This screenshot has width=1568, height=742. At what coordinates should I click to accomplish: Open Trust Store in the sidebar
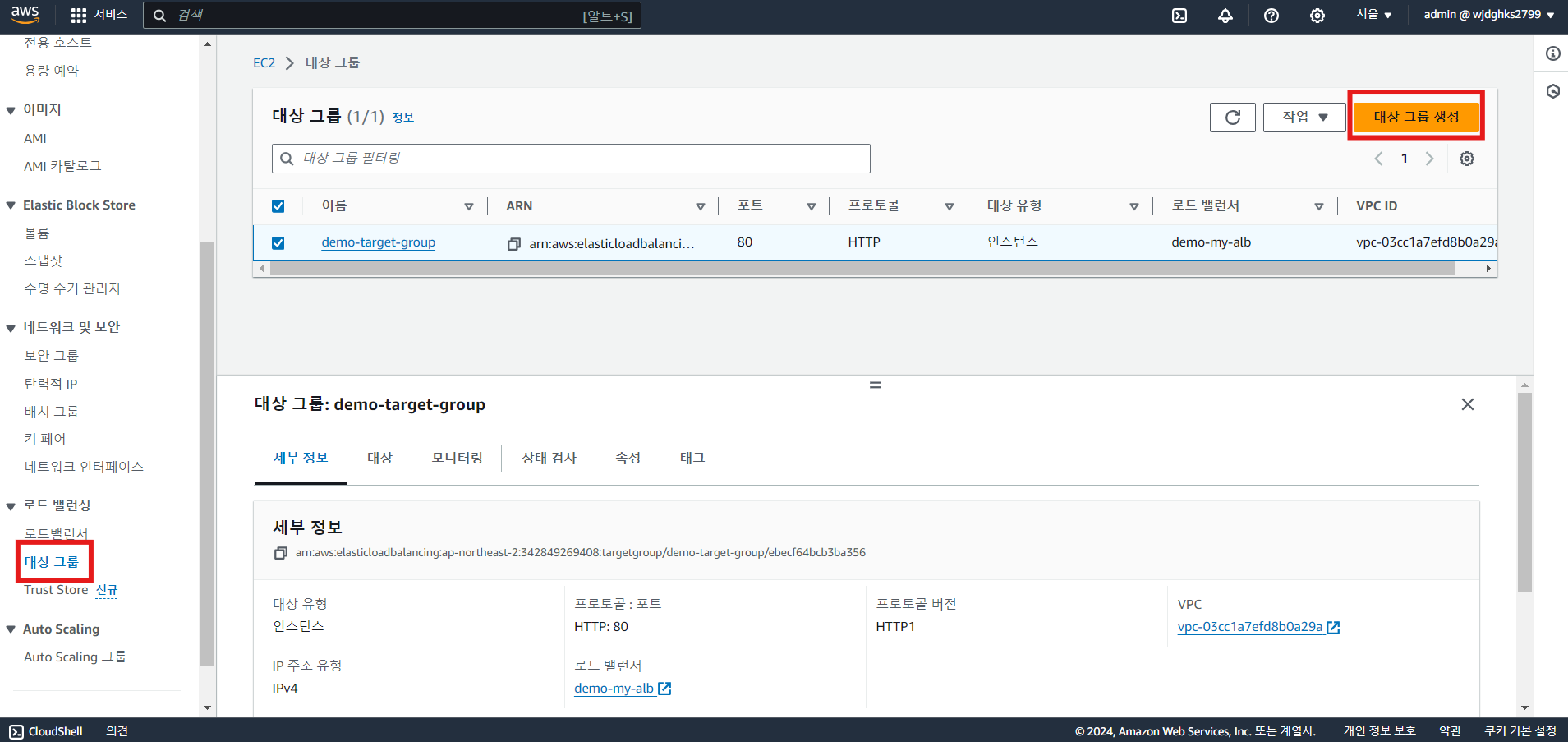click(x=56, y=590)
